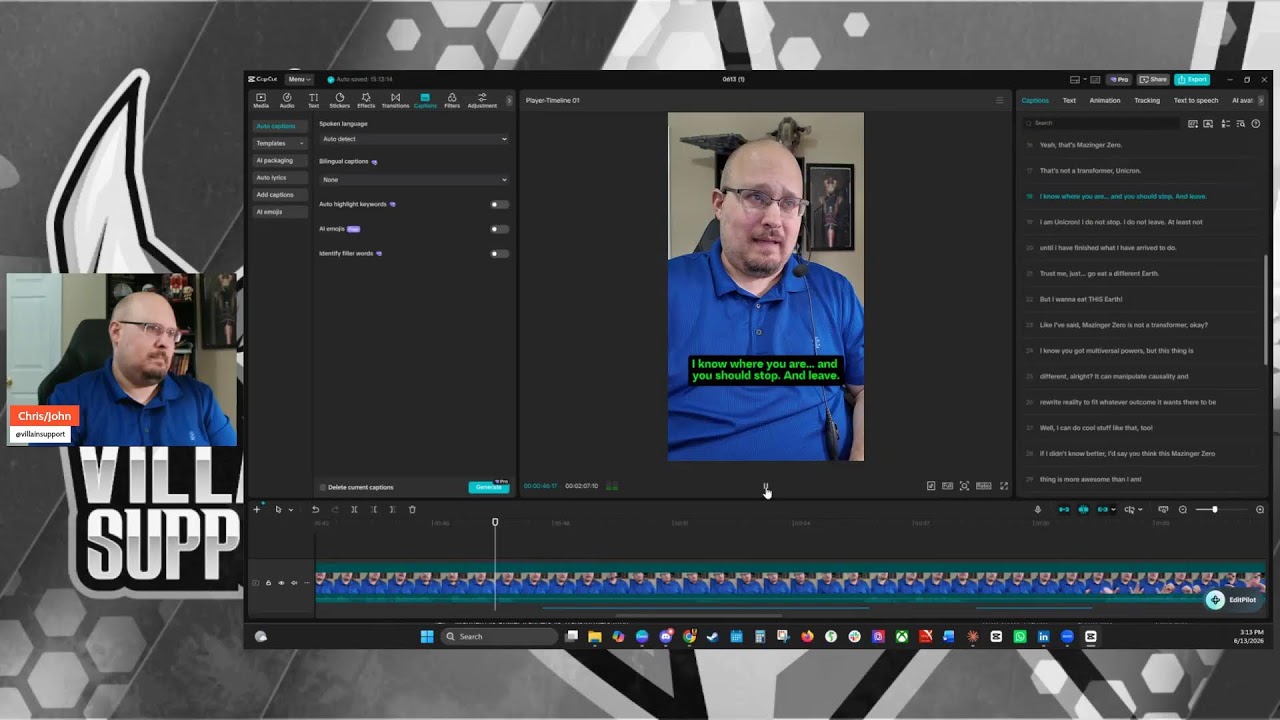Open the Adjustment panel
Image resolution: width=1280 pixels, height=720 pixels.
tap(482, 100)
